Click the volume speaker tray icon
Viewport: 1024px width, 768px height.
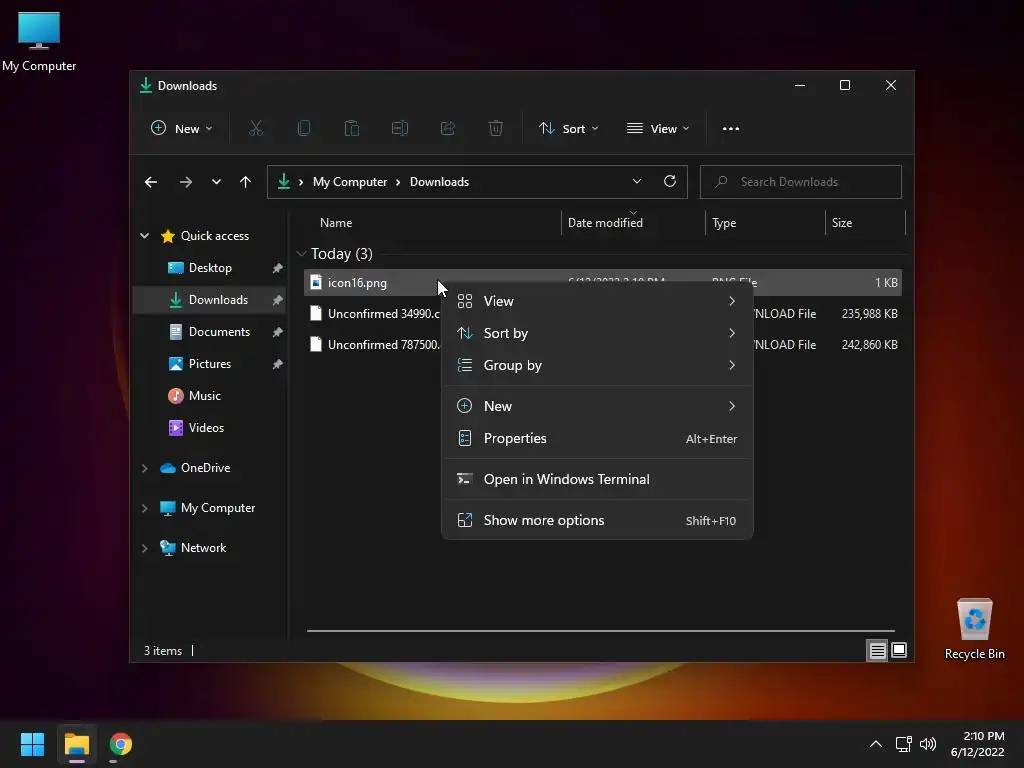pos(928,744)
